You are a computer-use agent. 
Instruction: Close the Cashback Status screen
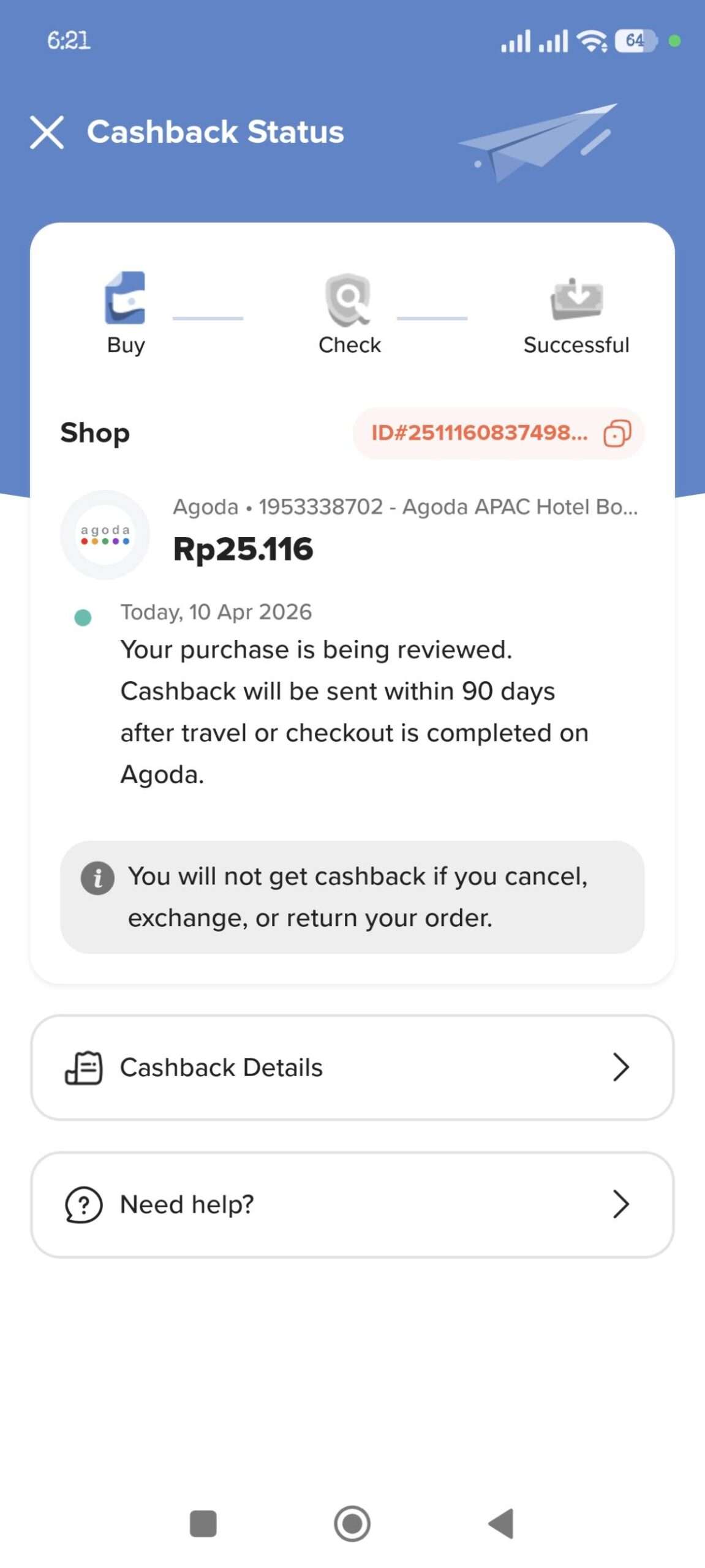point(47,132)
